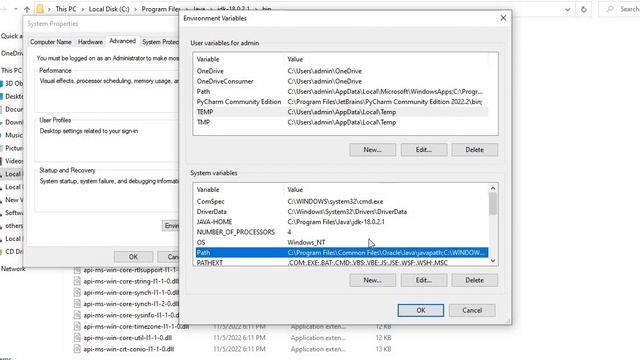This screenshot has width=640, height=360.
Task: Select api-ms-win-core-util-l1-1-0.dll file
Action: 127,338
